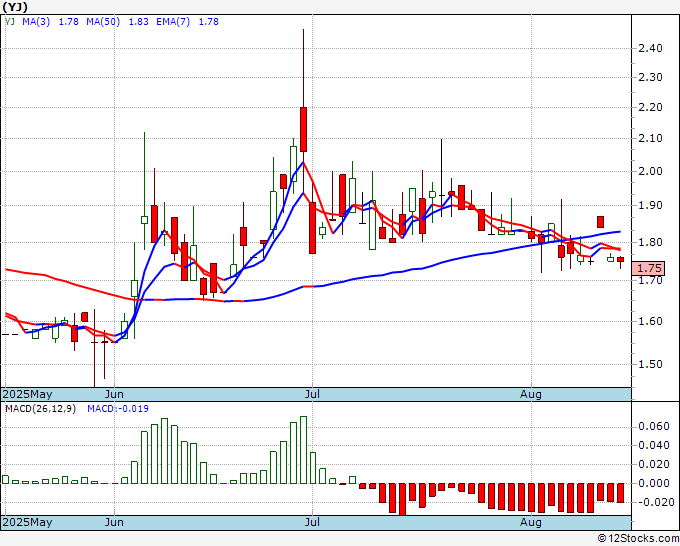Screen dimensions: 680x546
Task: Click the MA(50) value 1.83
Action: click(138, 22)
